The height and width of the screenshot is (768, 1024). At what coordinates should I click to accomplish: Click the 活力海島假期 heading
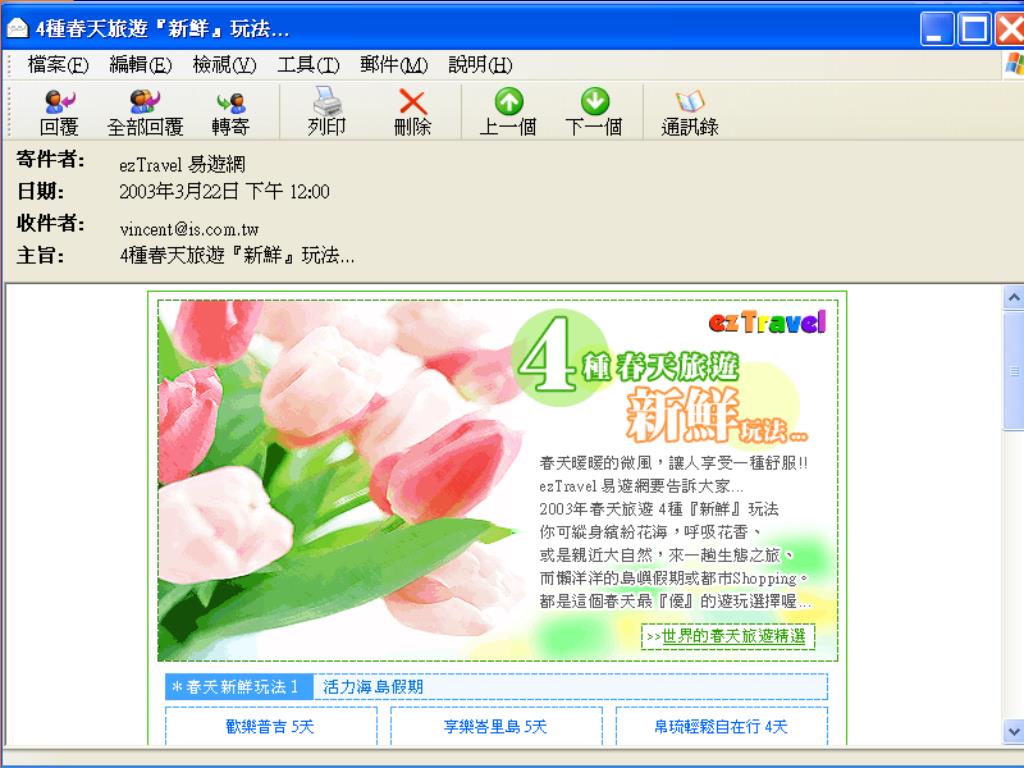click(373, 686)
